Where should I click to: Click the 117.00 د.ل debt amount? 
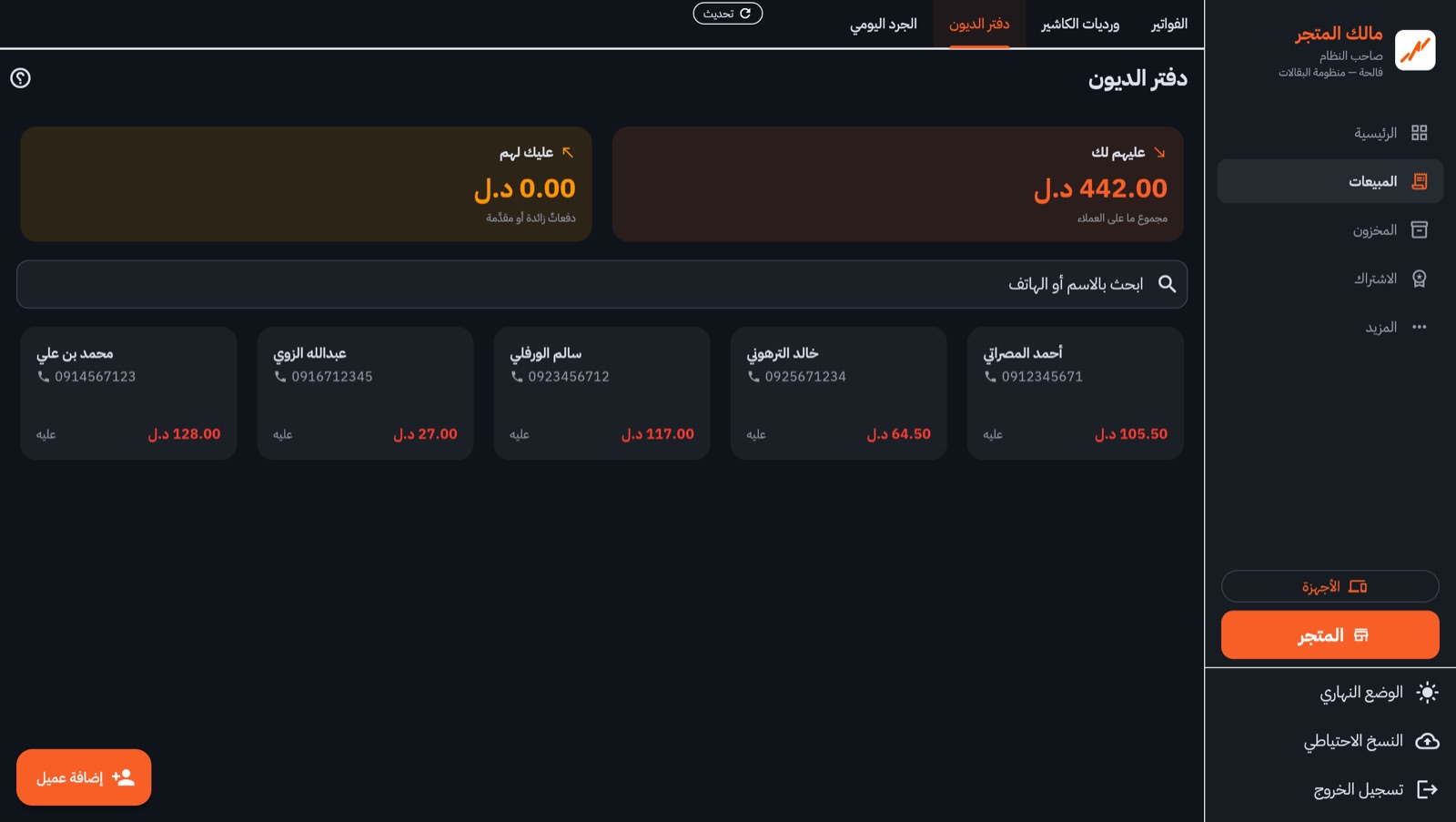pos(658,434)
